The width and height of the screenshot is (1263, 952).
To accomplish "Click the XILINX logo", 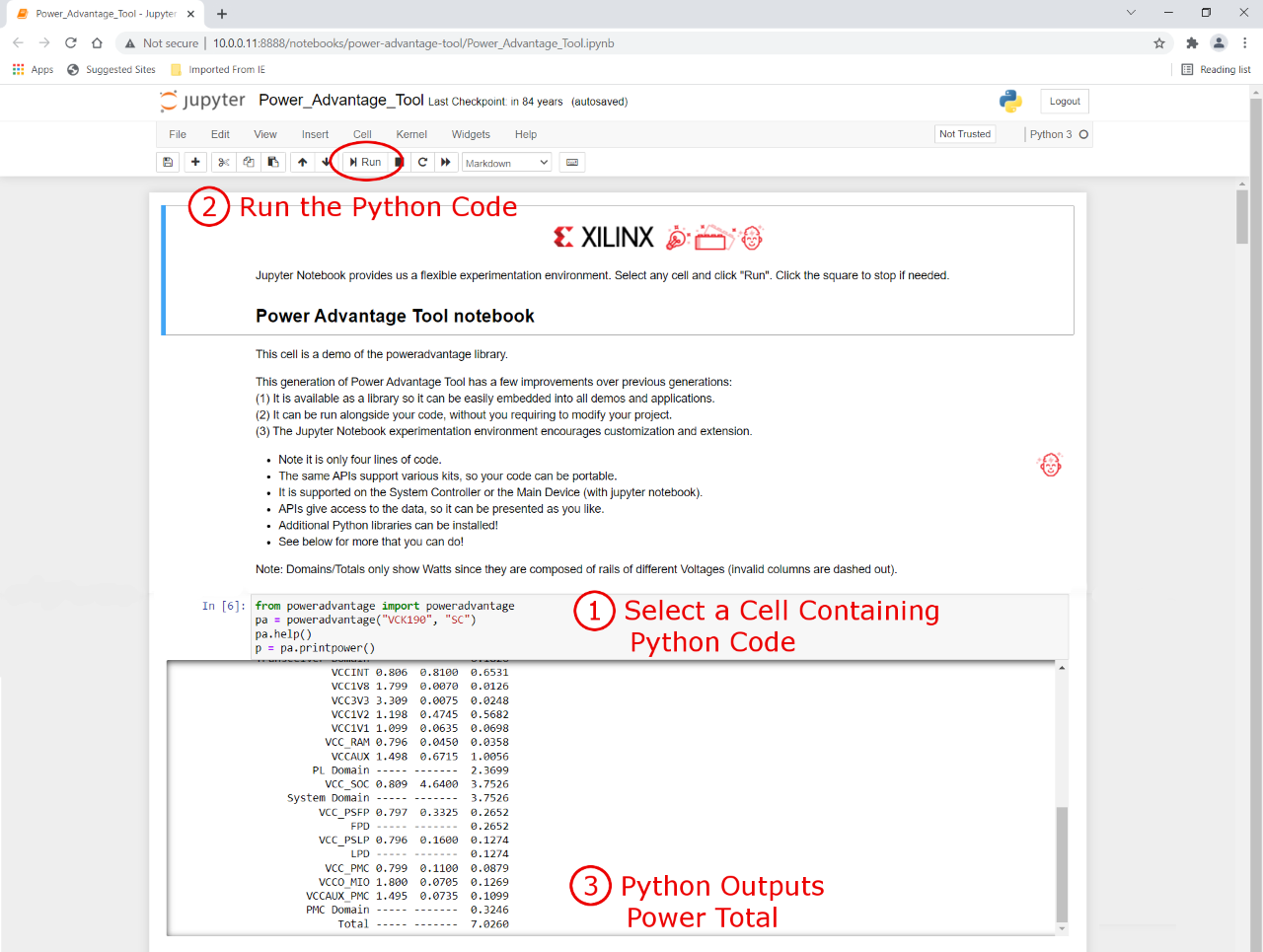I will point(604,237).
